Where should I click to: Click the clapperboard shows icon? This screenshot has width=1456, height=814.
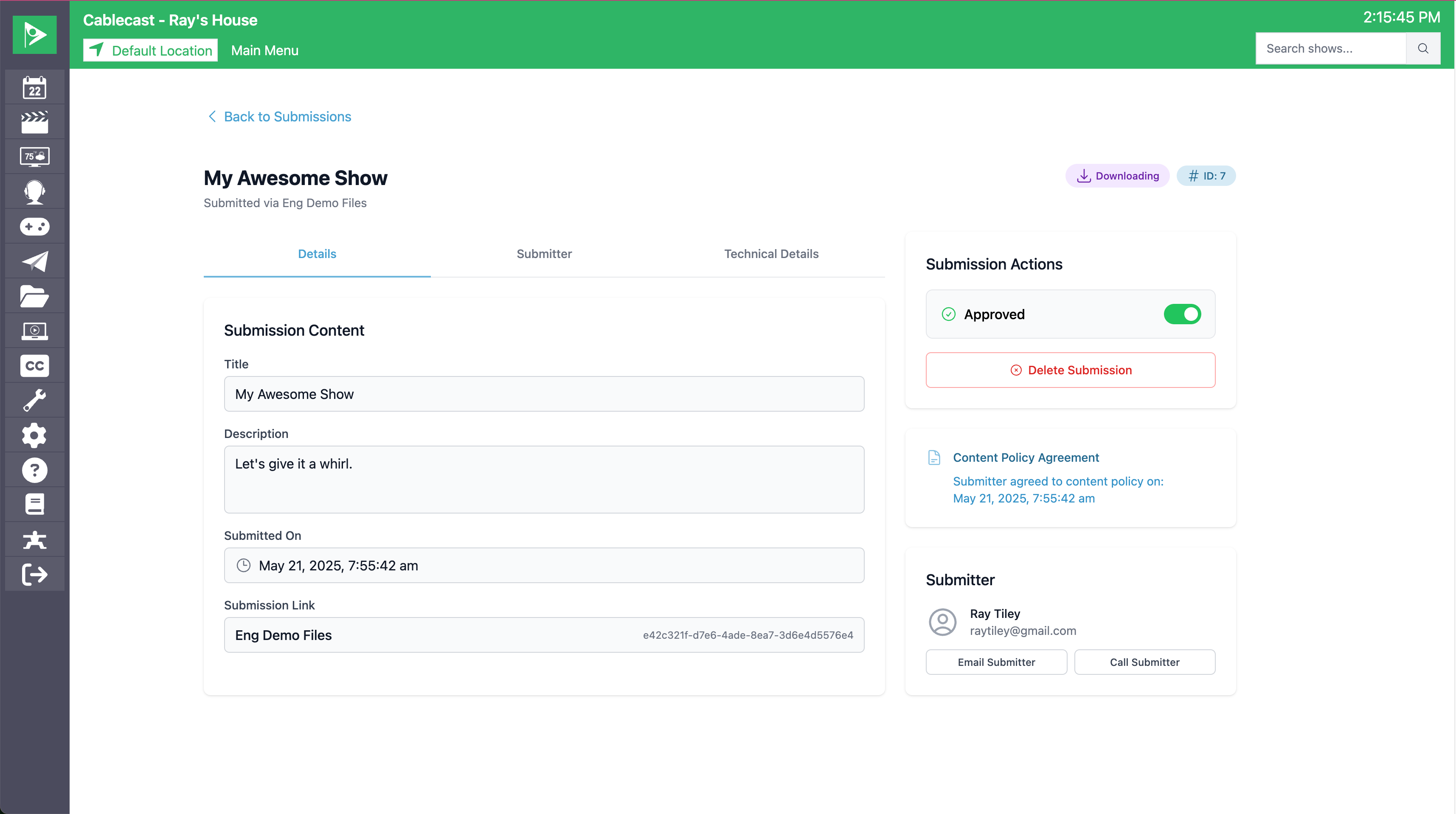click(x=34, y=122)
